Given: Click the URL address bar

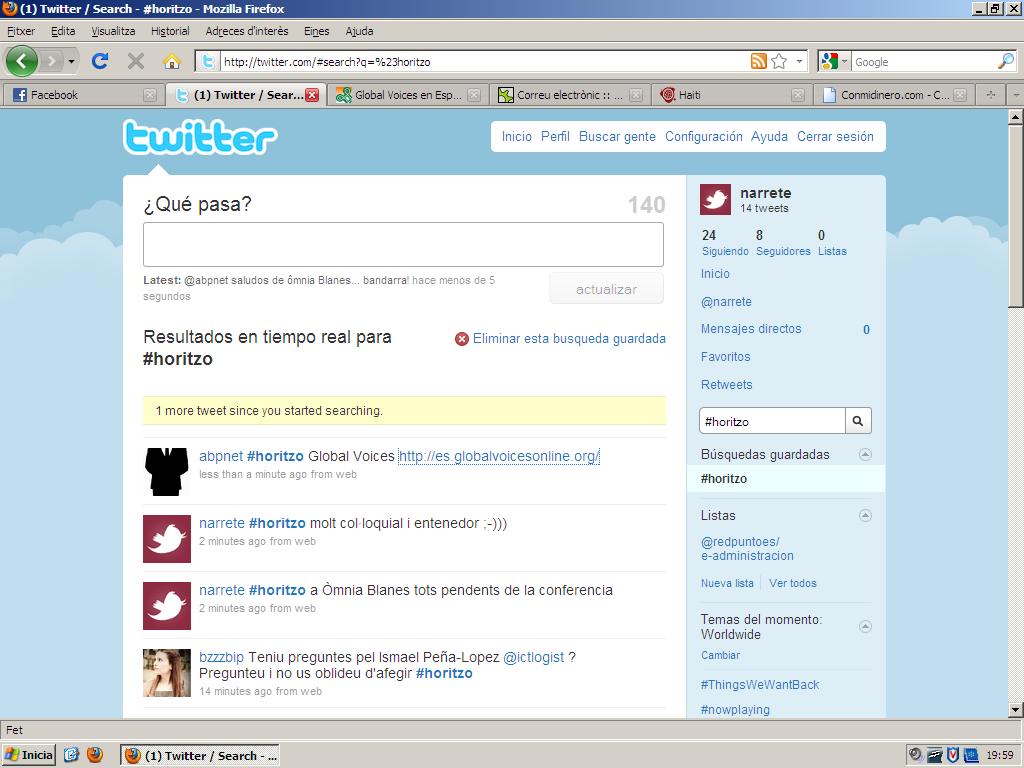Looking at the screenshot, I should (x=483, y=61).
